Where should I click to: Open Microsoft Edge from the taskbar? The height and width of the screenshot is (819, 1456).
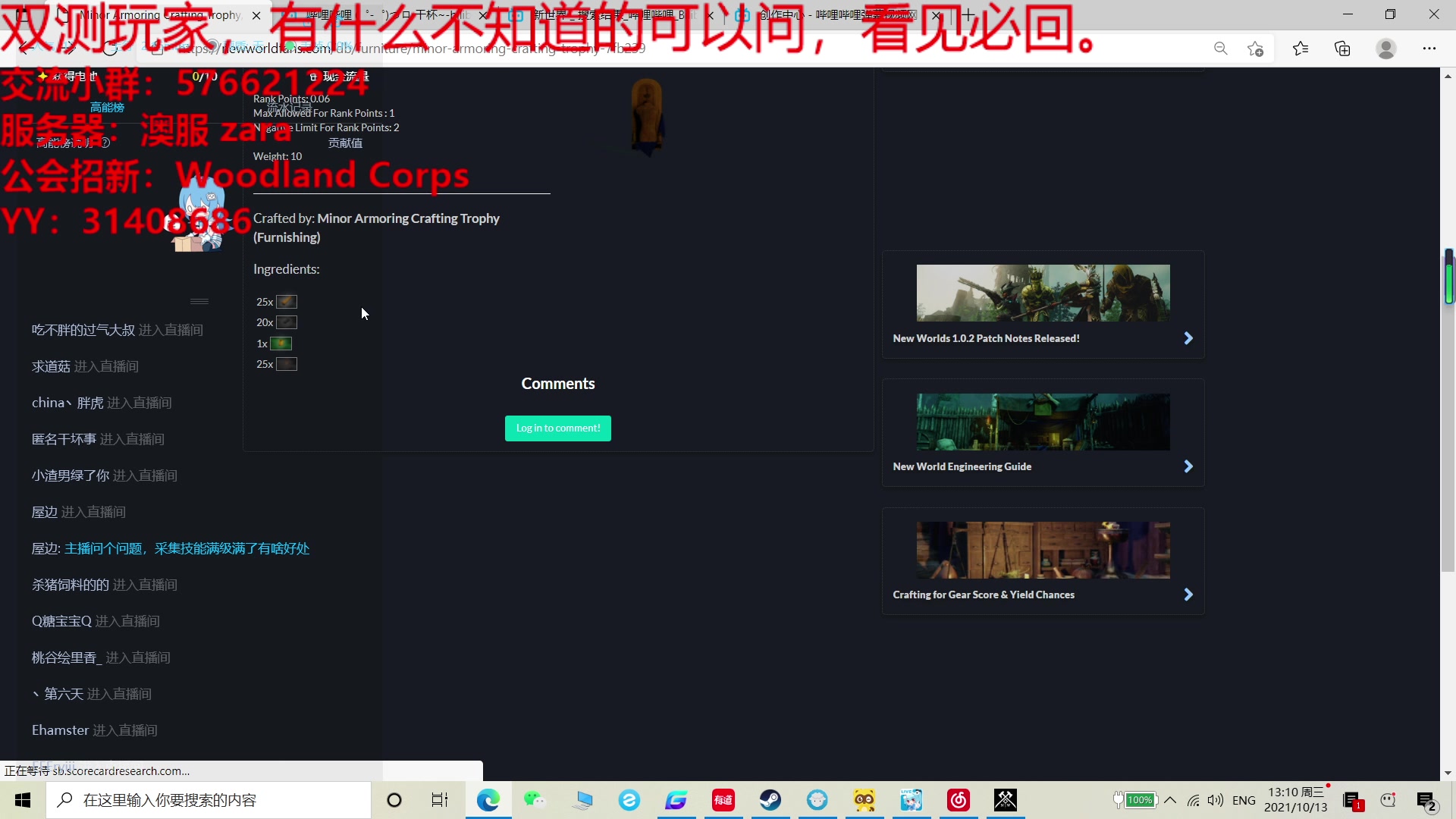click(x=488, y=800)
